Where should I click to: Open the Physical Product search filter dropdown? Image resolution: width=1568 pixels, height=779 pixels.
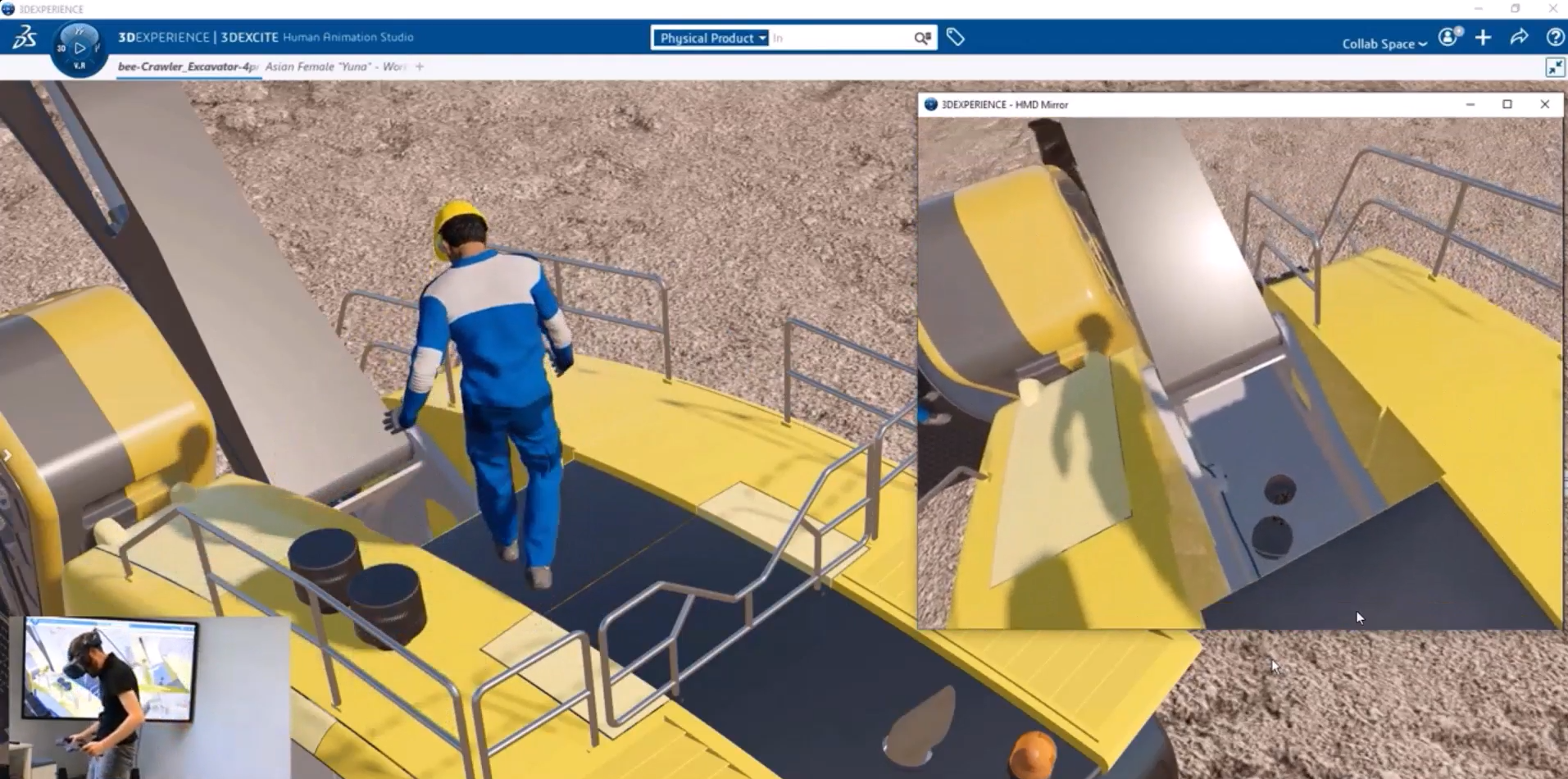click(x=711, y=38)
